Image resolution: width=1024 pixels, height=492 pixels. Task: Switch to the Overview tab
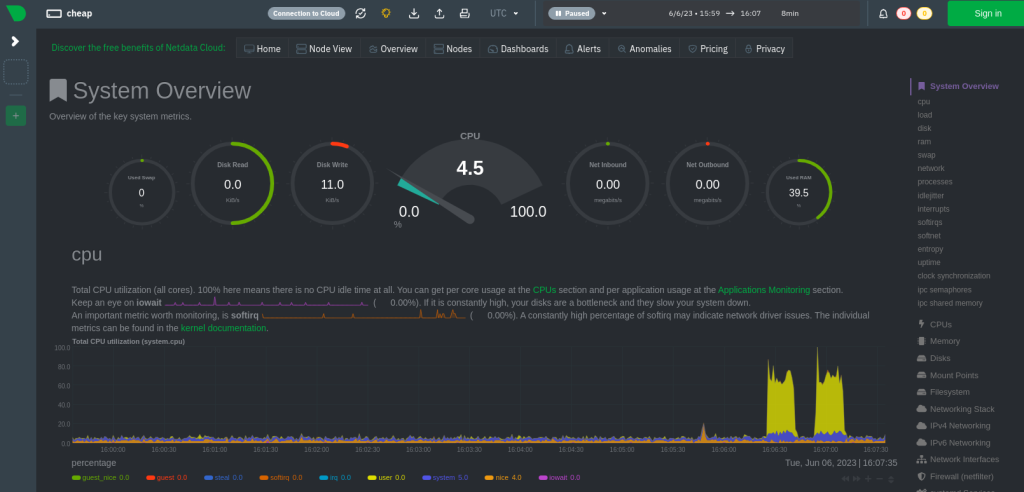click(x=393, y=48)
